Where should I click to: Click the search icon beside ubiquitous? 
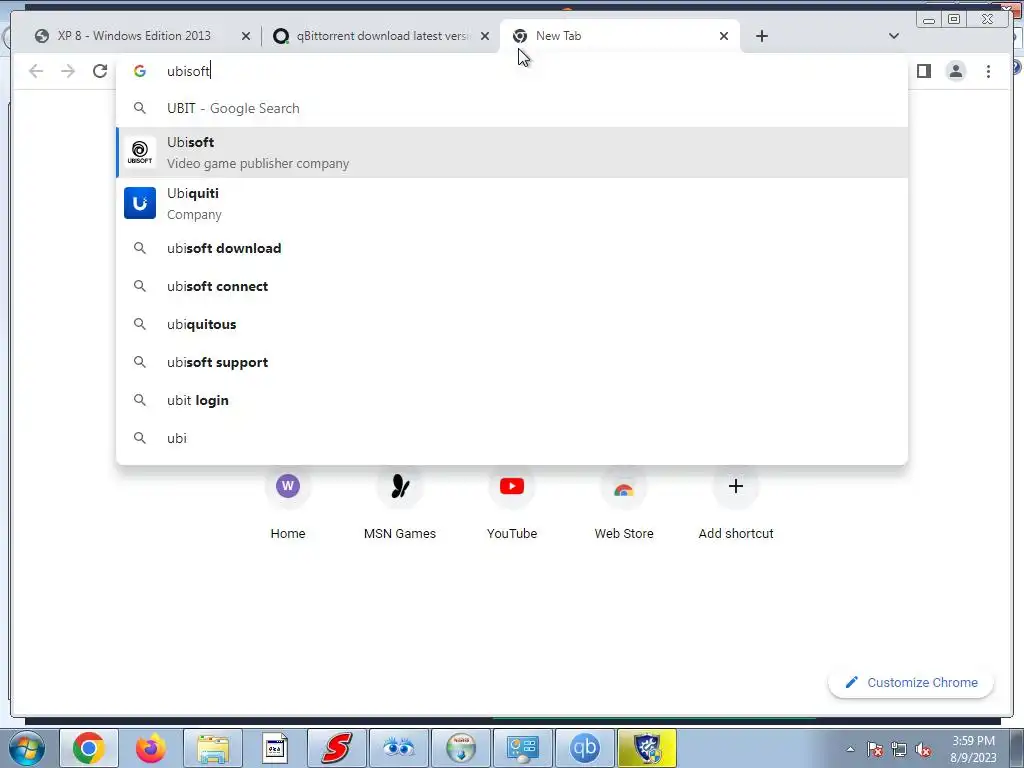(140, 324)
